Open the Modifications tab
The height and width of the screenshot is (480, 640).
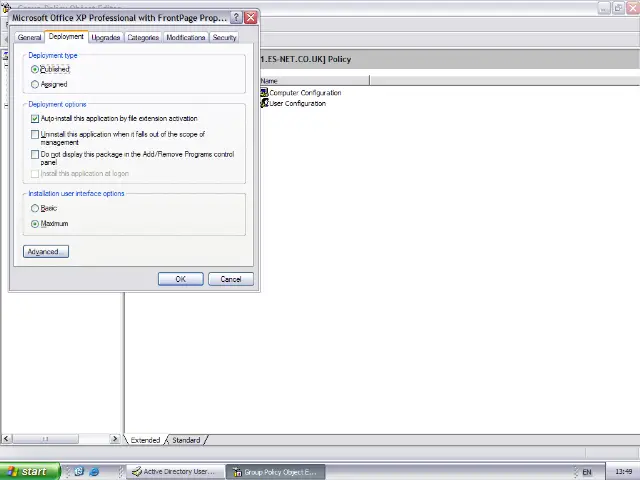(x=186, y=37)
